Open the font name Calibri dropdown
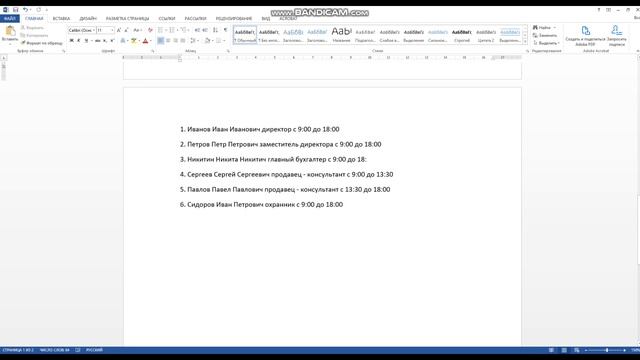 (93, 30)
